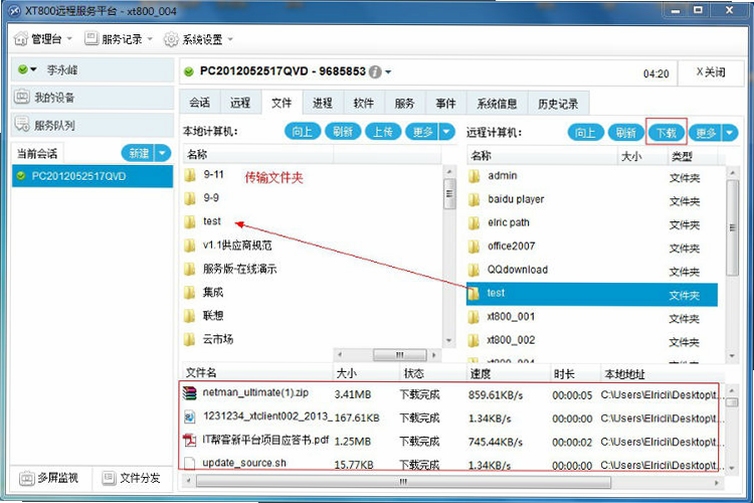
Task: Switch to the 远程 tab
Action: 240,102
